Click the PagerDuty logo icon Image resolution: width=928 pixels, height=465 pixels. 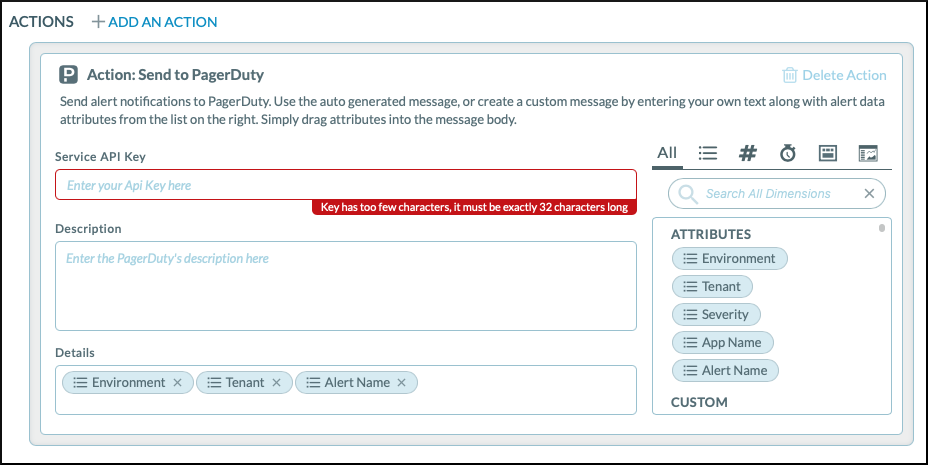(68, 74)
